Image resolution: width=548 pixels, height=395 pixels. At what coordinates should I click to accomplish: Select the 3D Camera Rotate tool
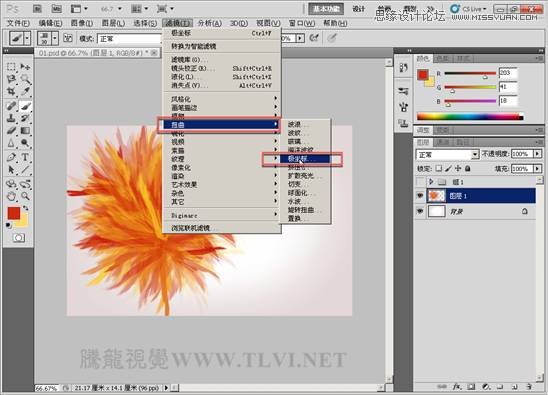pyautogui.click(x=25, y=183)
